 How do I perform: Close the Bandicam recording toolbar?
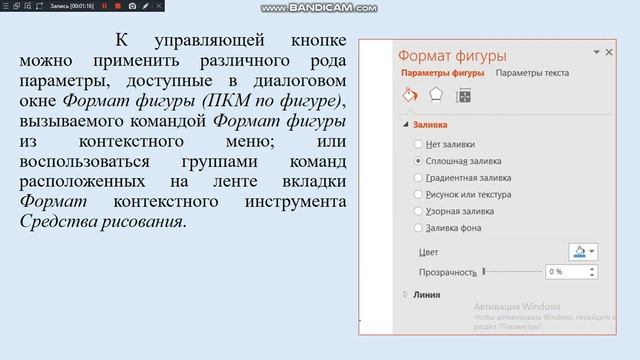click(x=158, y=6)
